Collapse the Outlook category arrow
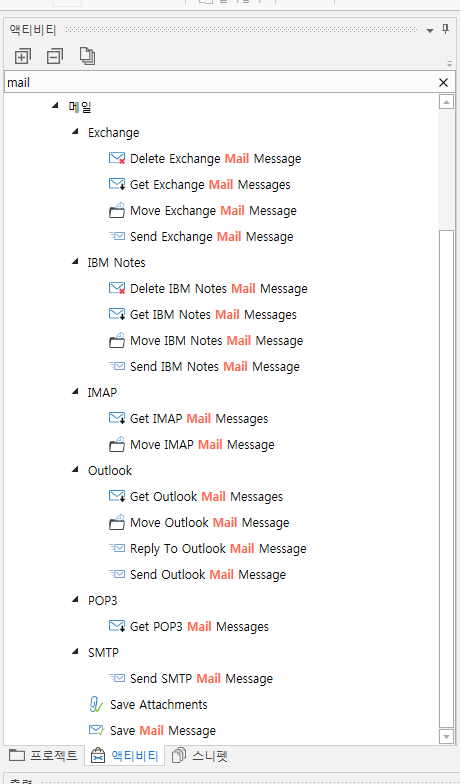 pyautogui.click(x=76, y=469)
